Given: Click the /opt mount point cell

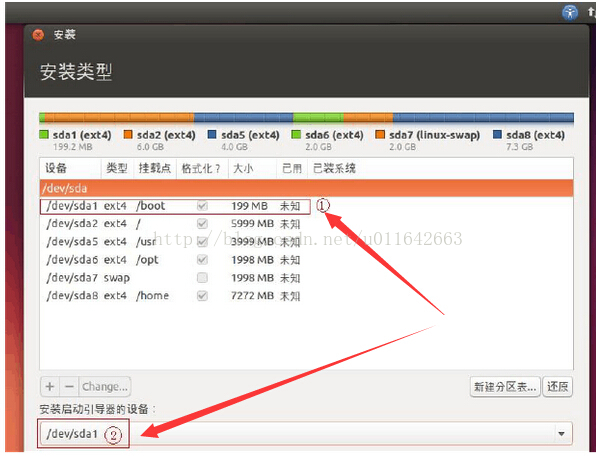Looking at the screenshot, I should tap(147, 260).
